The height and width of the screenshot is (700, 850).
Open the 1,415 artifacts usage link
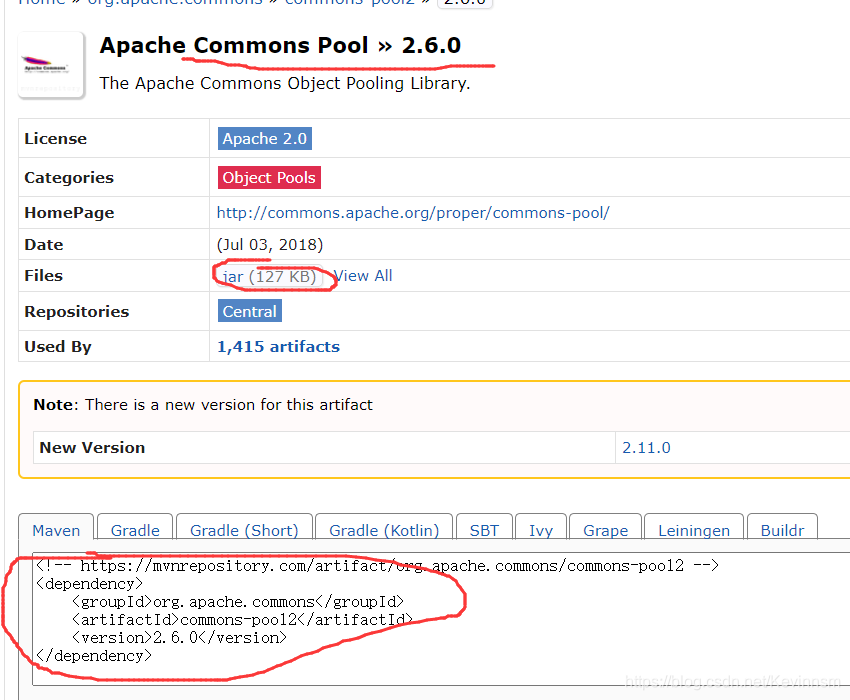(278, 346)
